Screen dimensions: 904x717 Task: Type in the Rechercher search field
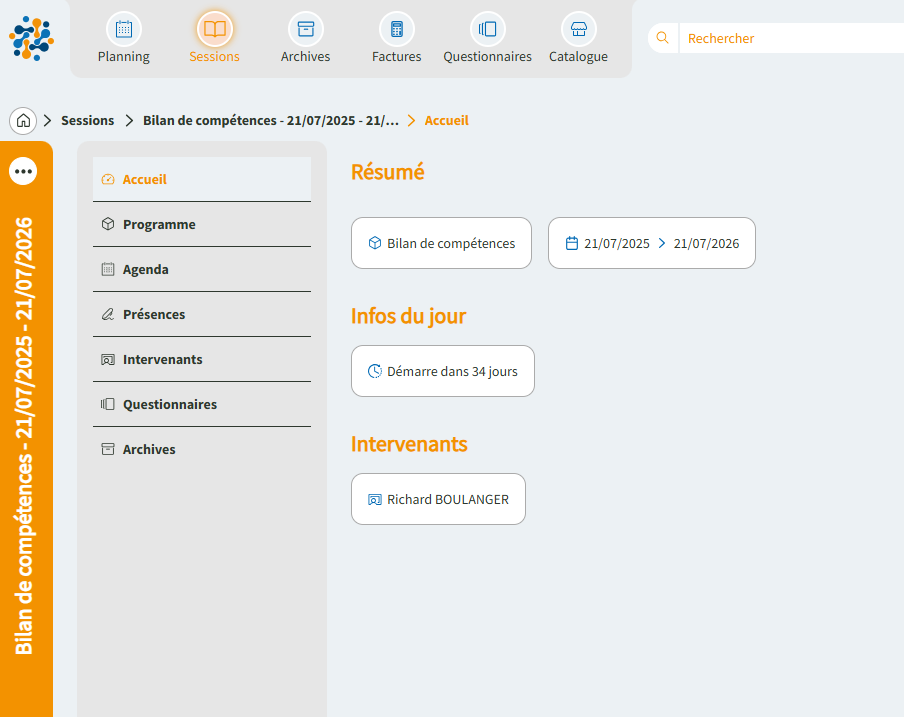click(790, 38)
